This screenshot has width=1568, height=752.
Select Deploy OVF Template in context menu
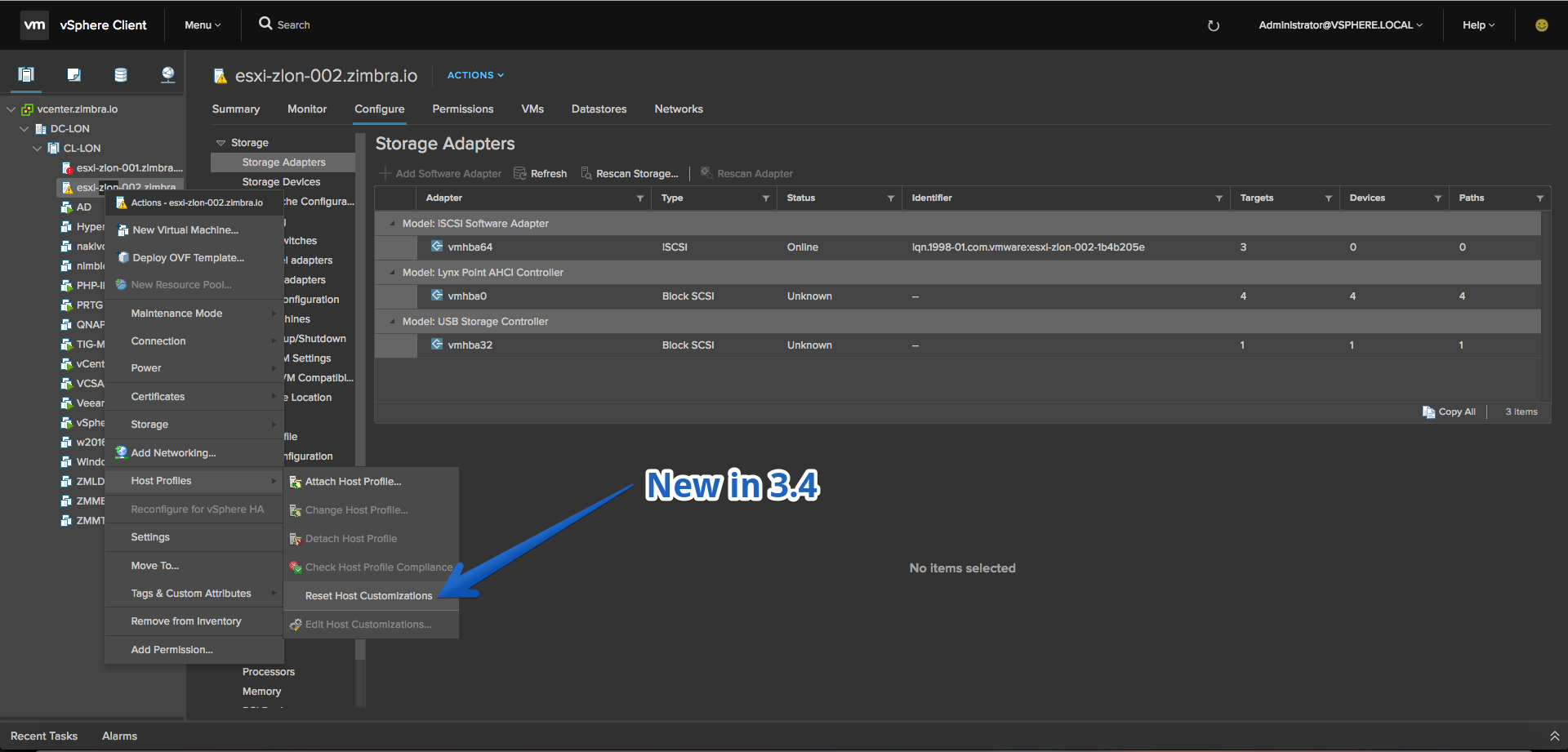pyautogui.click(x=194, y=258)
